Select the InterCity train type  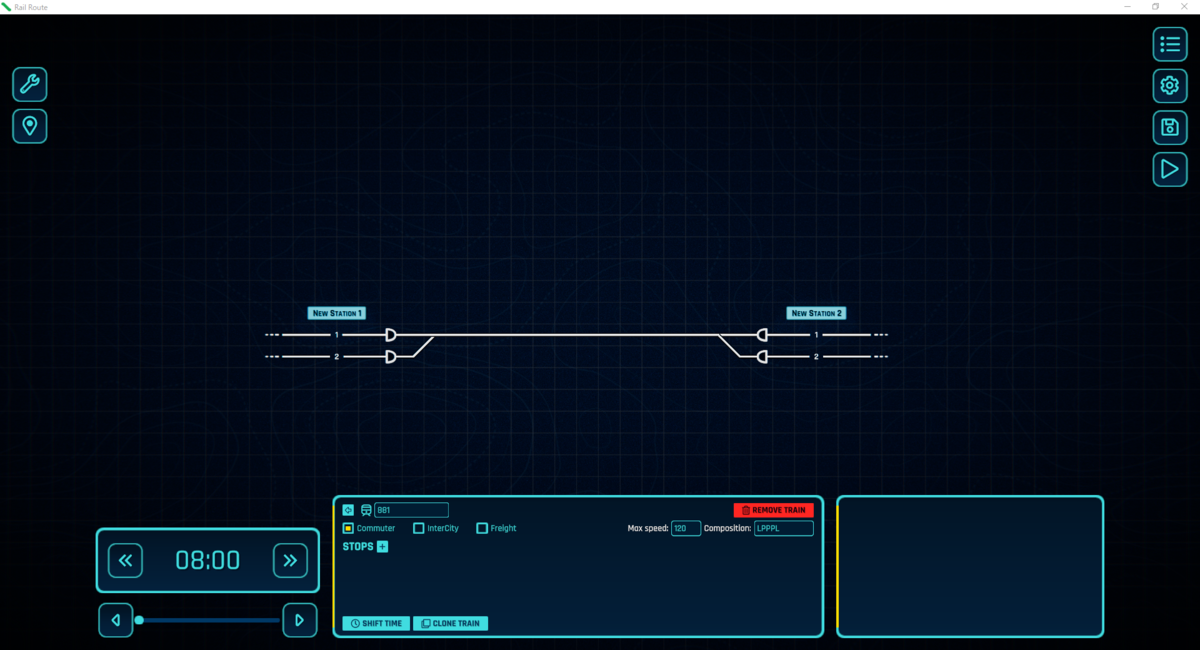(436, 528)
